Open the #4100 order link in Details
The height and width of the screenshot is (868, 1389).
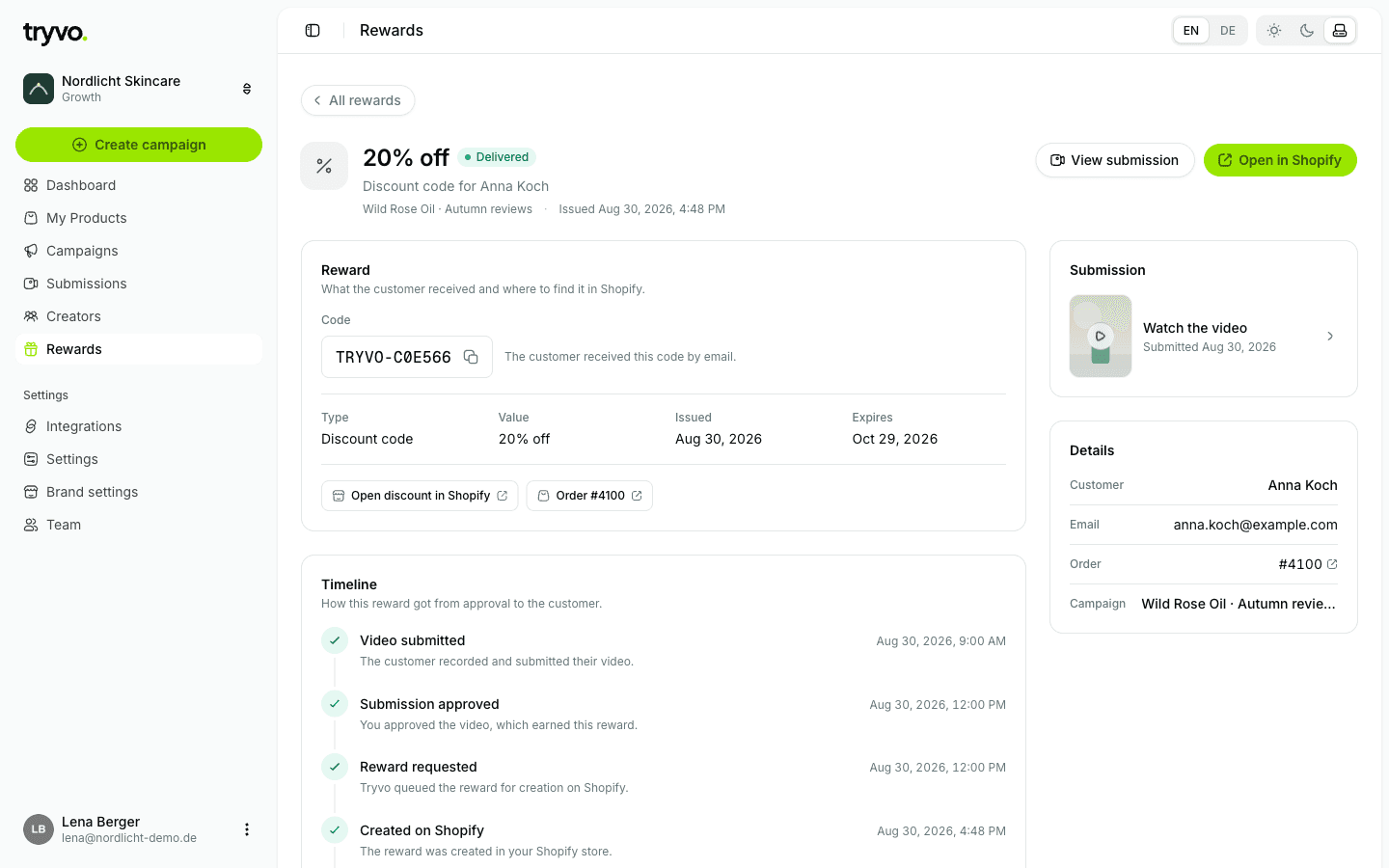coord(1308,564)
